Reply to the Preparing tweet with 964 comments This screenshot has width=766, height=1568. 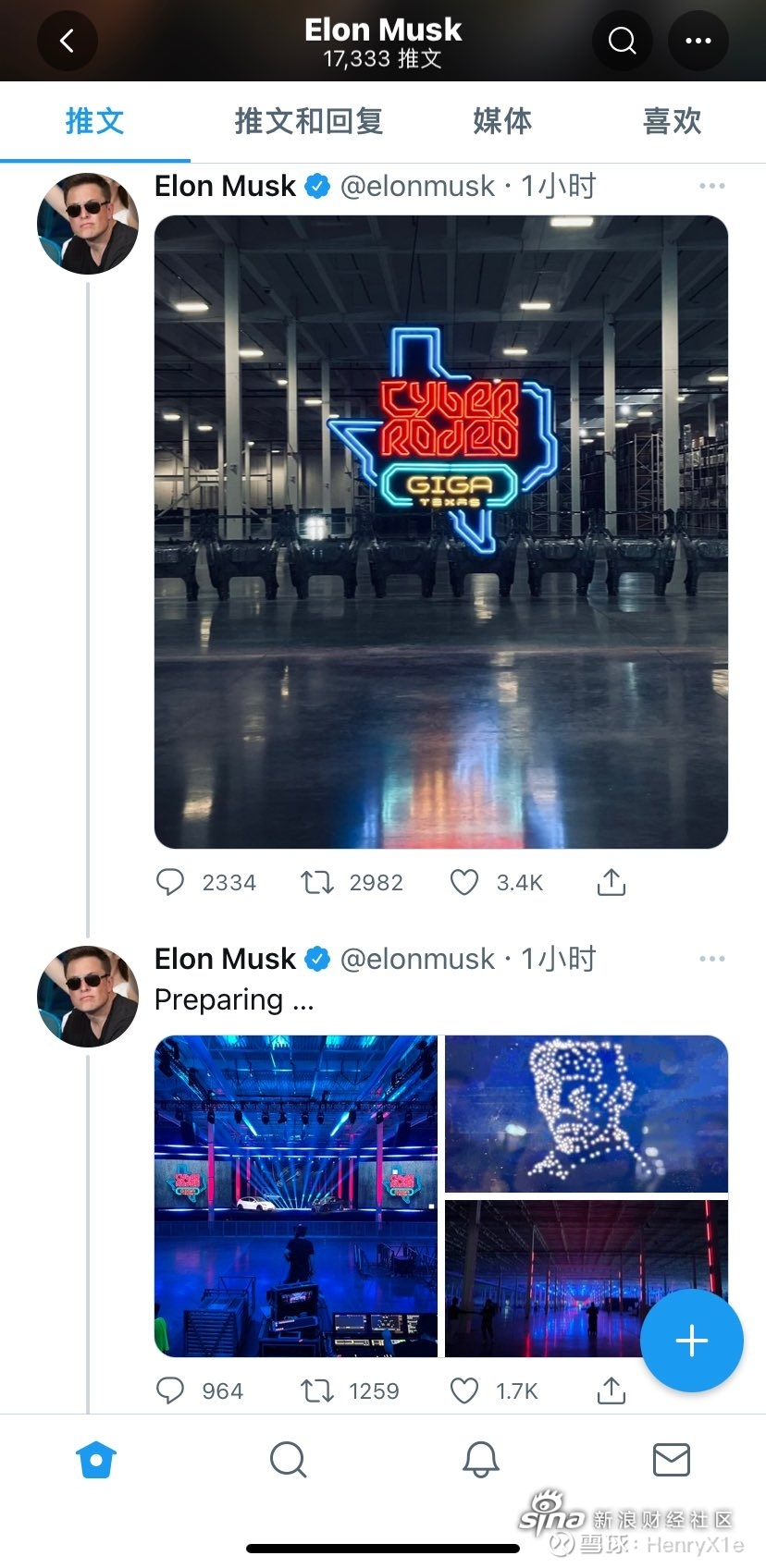pos(170,1391)
